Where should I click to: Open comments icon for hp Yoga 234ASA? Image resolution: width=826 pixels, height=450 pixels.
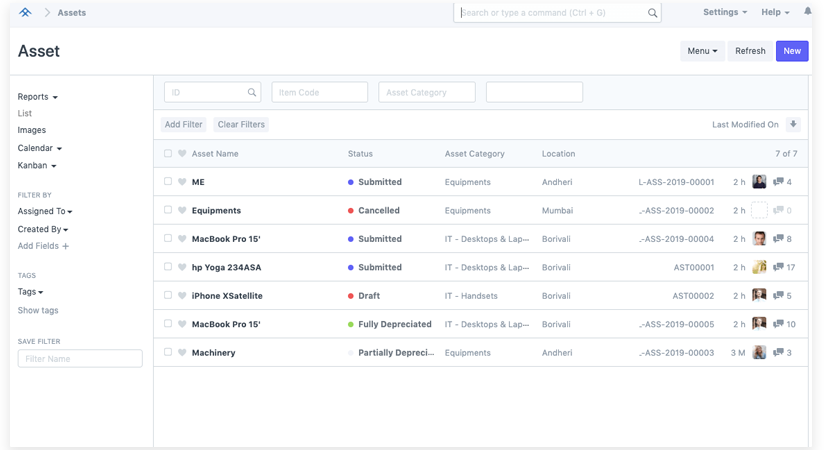point(778,267)
